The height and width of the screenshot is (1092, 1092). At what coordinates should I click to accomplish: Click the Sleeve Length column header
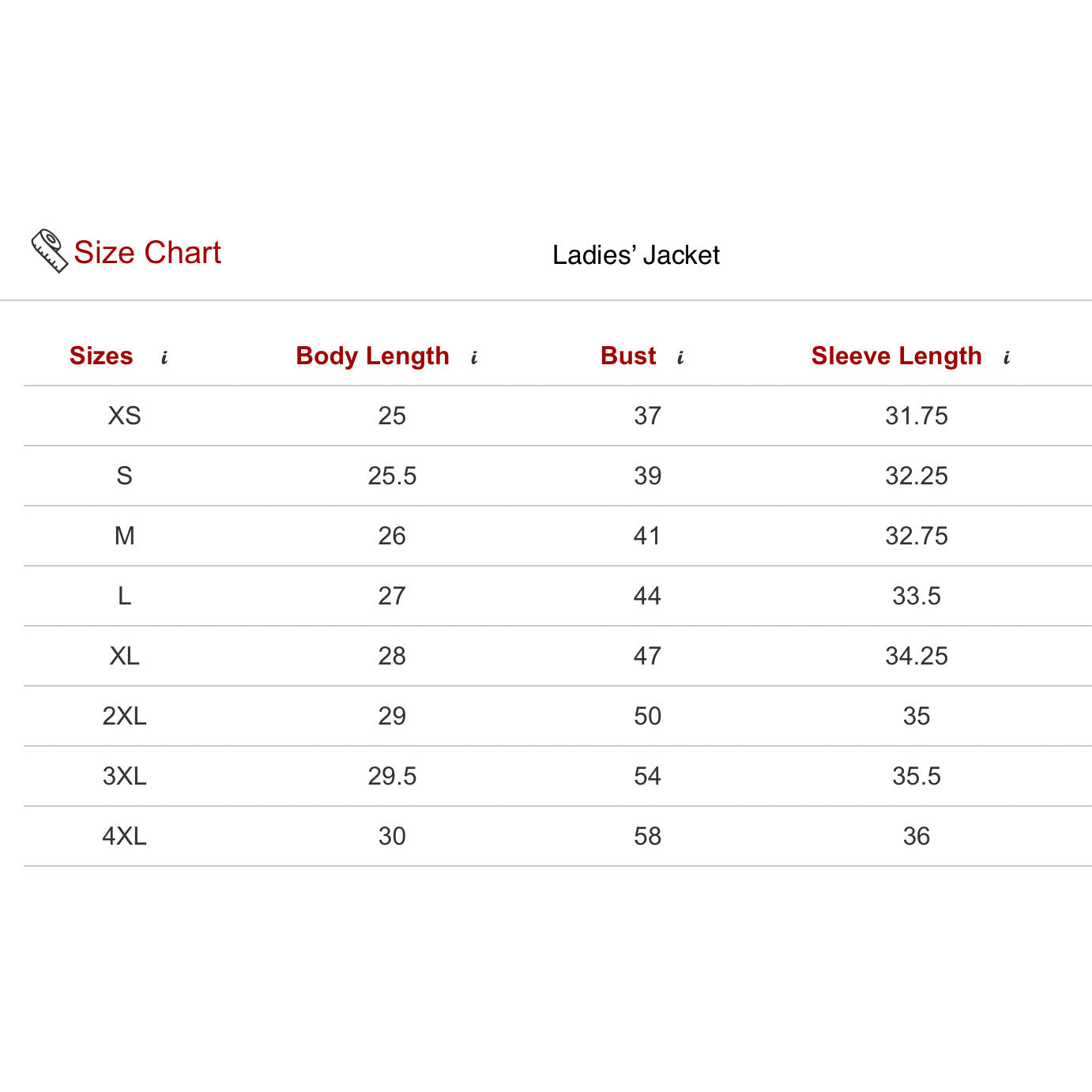(896, 356)
